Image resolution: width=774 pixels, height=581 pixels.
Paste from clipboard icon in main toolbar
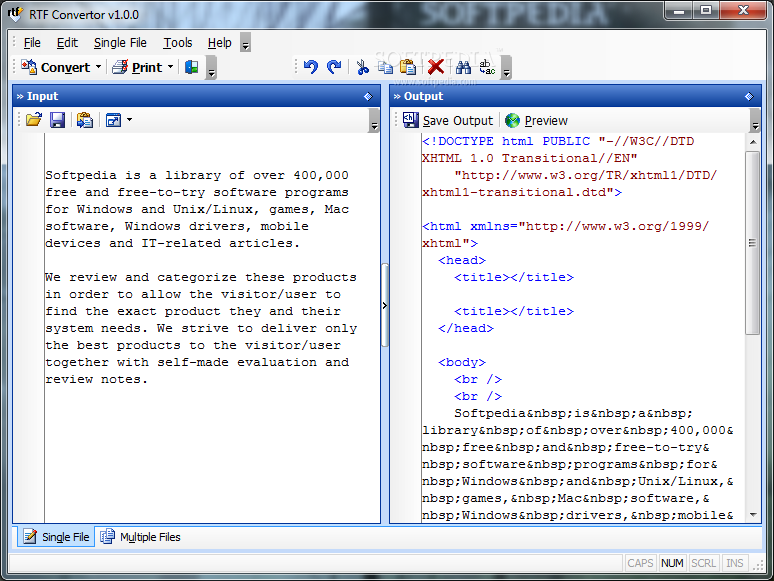pos(408,67)
